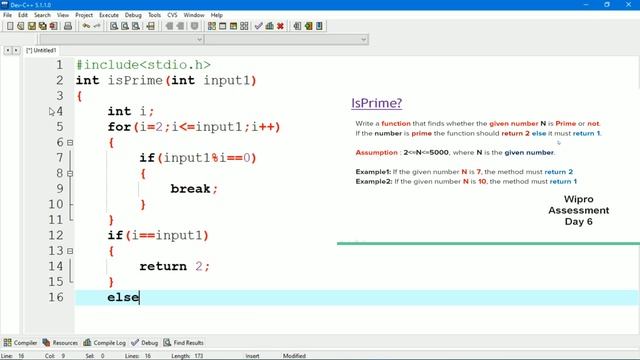640x360 pixels.
Task: Click return 2 on line 14
Action: [174, 267]
